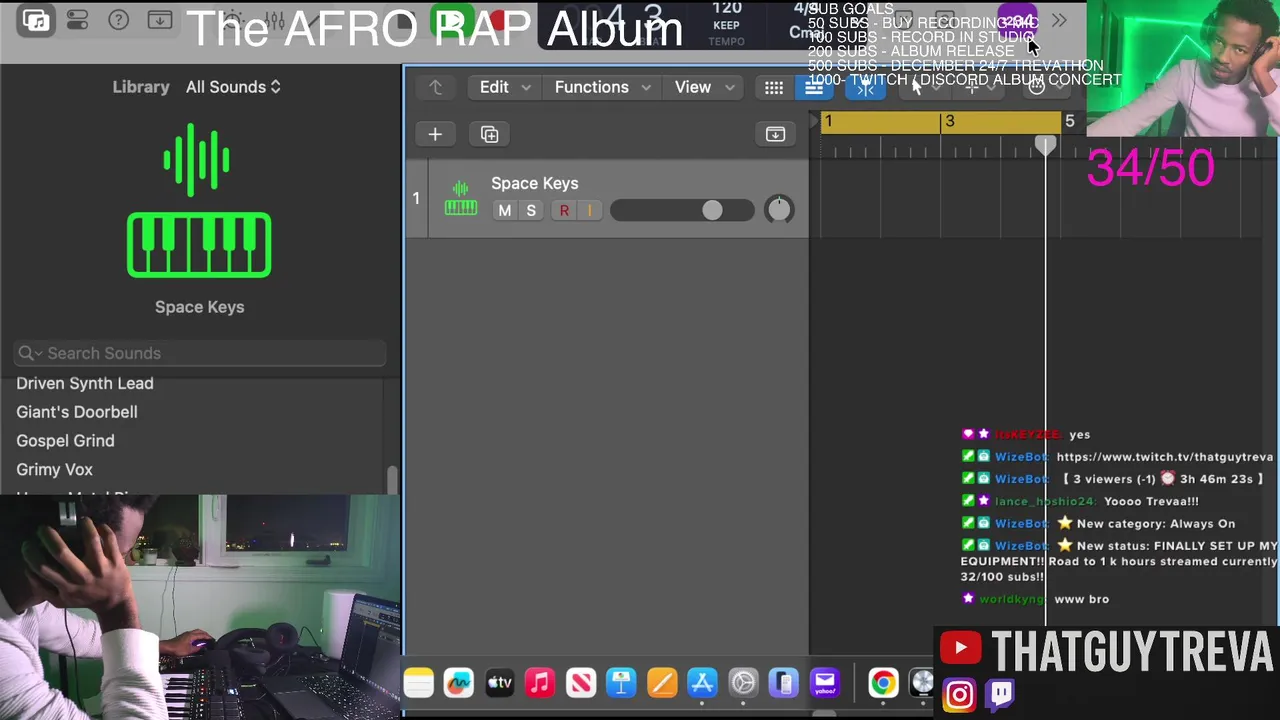The image size is (1280, 720).
Task: Open Freeform from the Dock
Action: tap(459, 683)
